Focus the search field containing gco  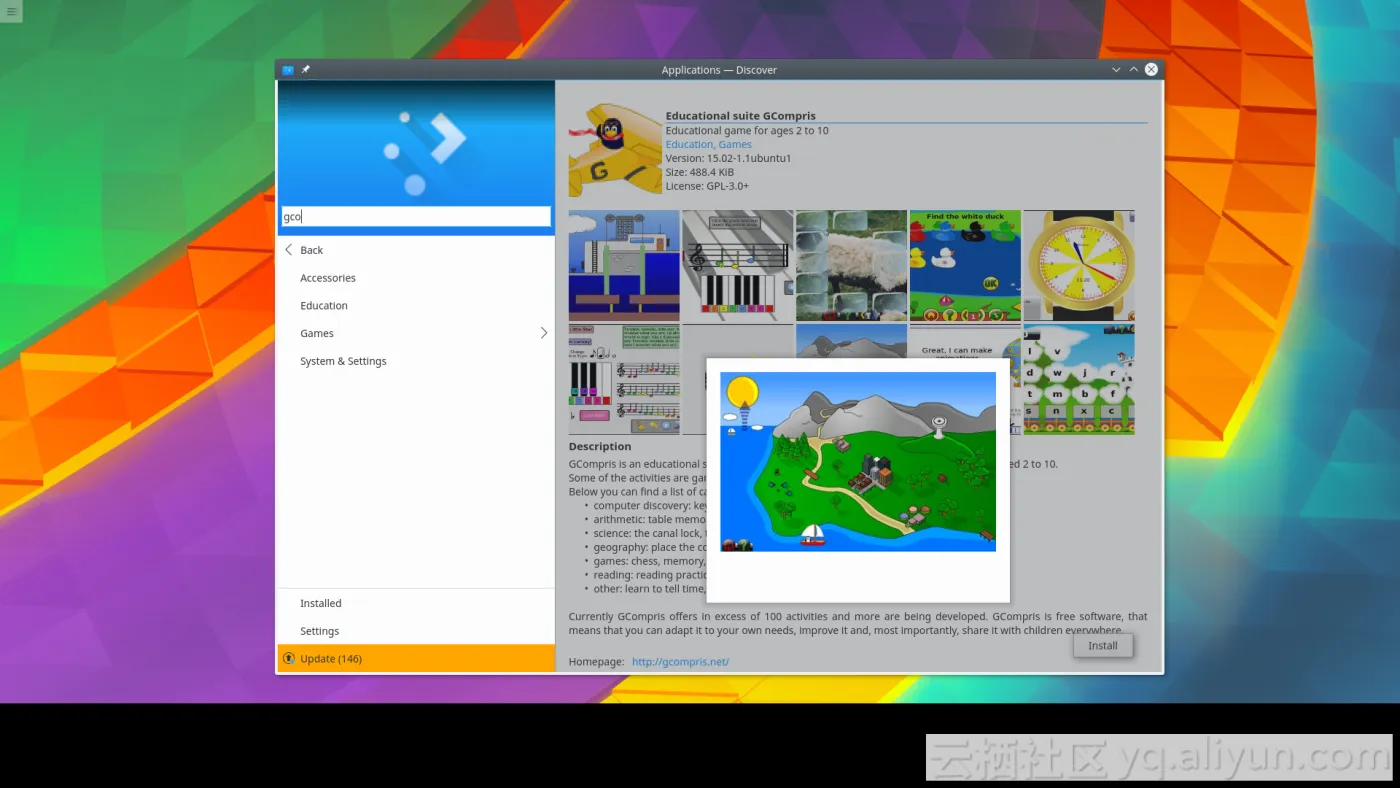coord(416,216)
